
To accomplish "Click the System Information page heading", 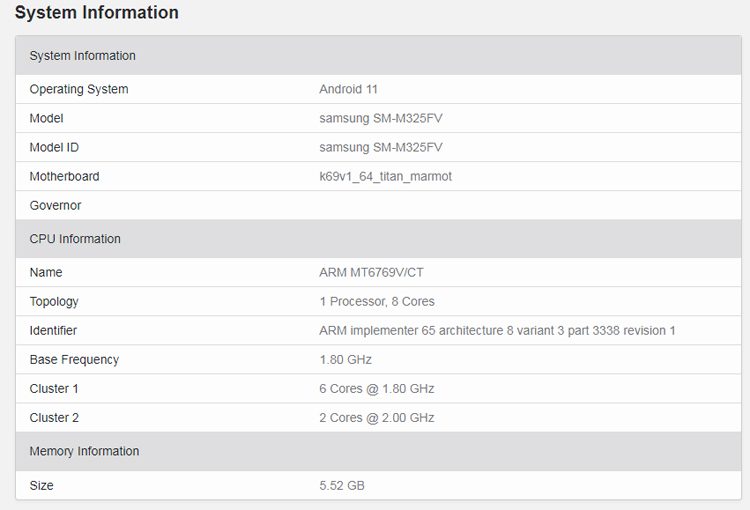I will pyautogui.click(x=97, y=13).
